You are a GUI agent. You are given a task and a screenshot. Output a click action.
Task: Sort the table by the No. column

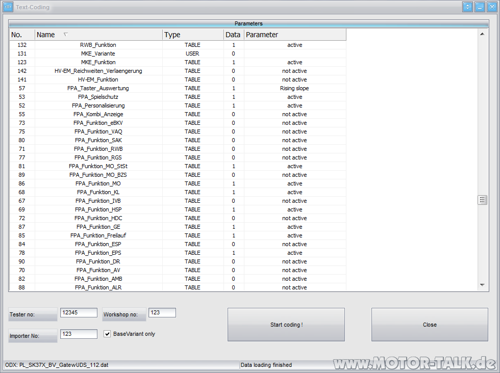[22, 35]
